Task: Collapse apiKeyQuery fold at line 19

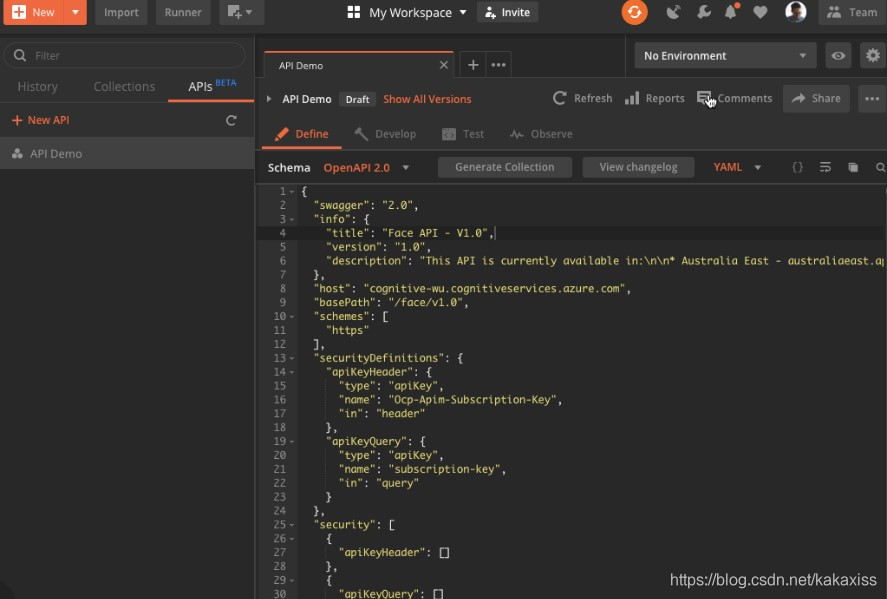Action: pos(292,442)
